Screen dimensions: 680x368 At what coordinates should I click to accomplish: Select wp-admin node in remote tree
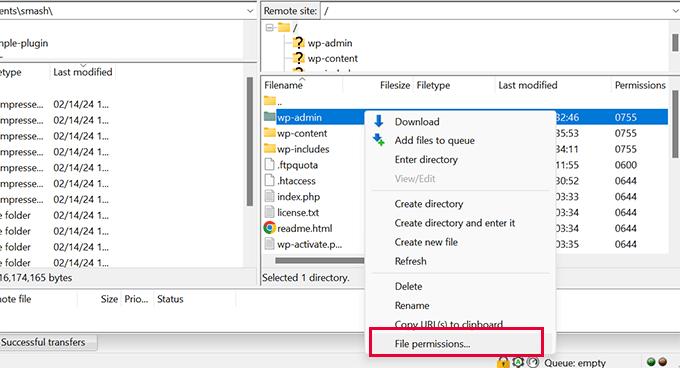330,43
